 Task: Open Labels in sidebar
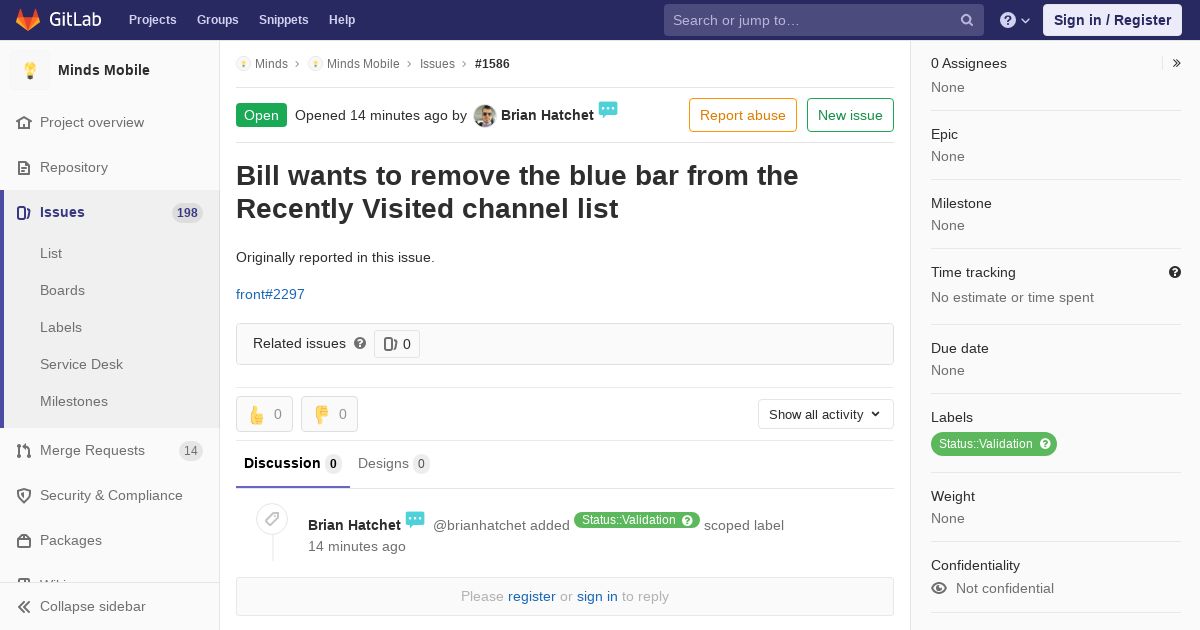61,327
